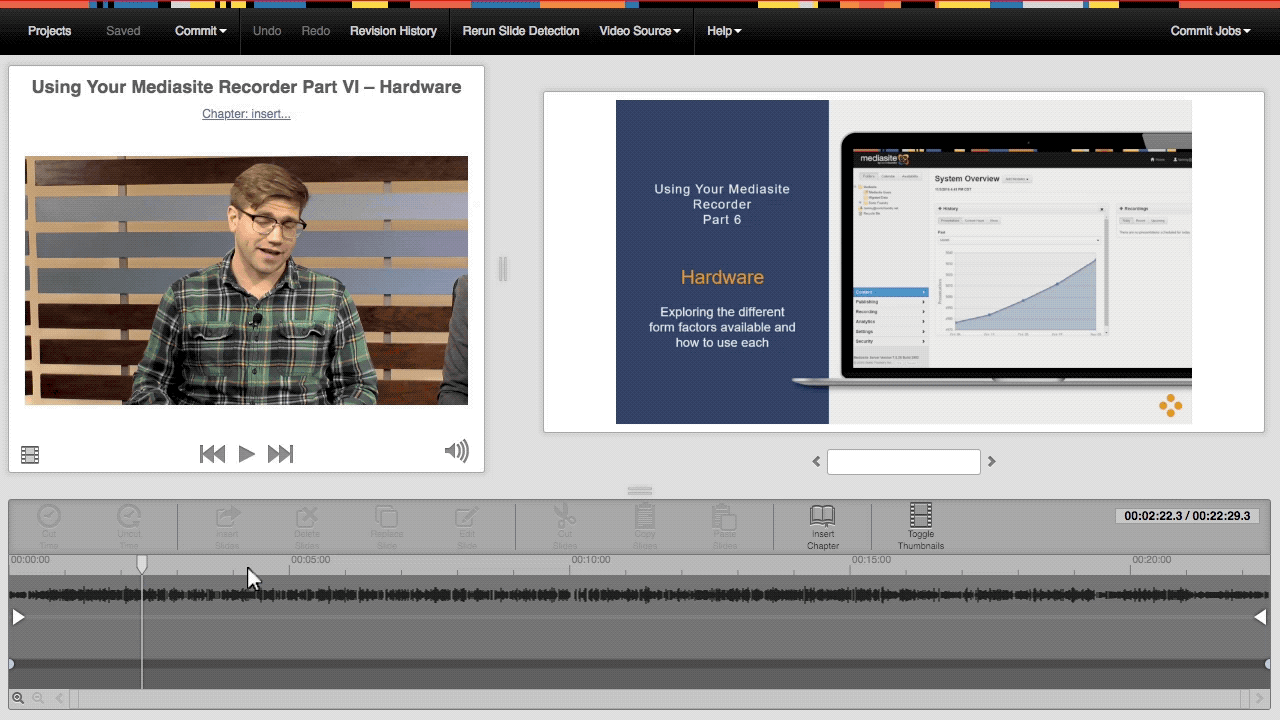
Task: Click Redo in the top bar
Action: pos(315,31)
